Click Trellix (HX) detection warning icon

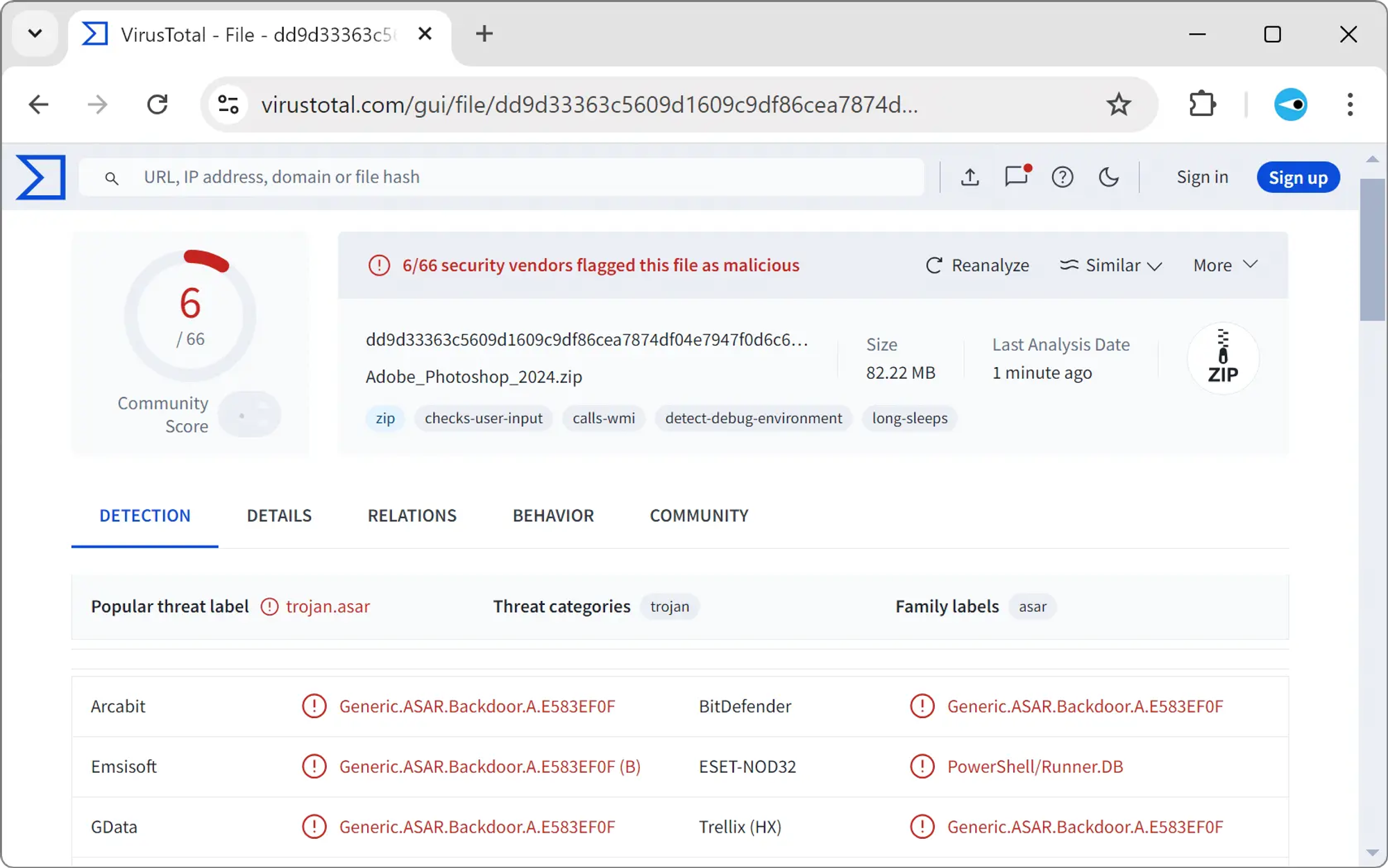922,827
